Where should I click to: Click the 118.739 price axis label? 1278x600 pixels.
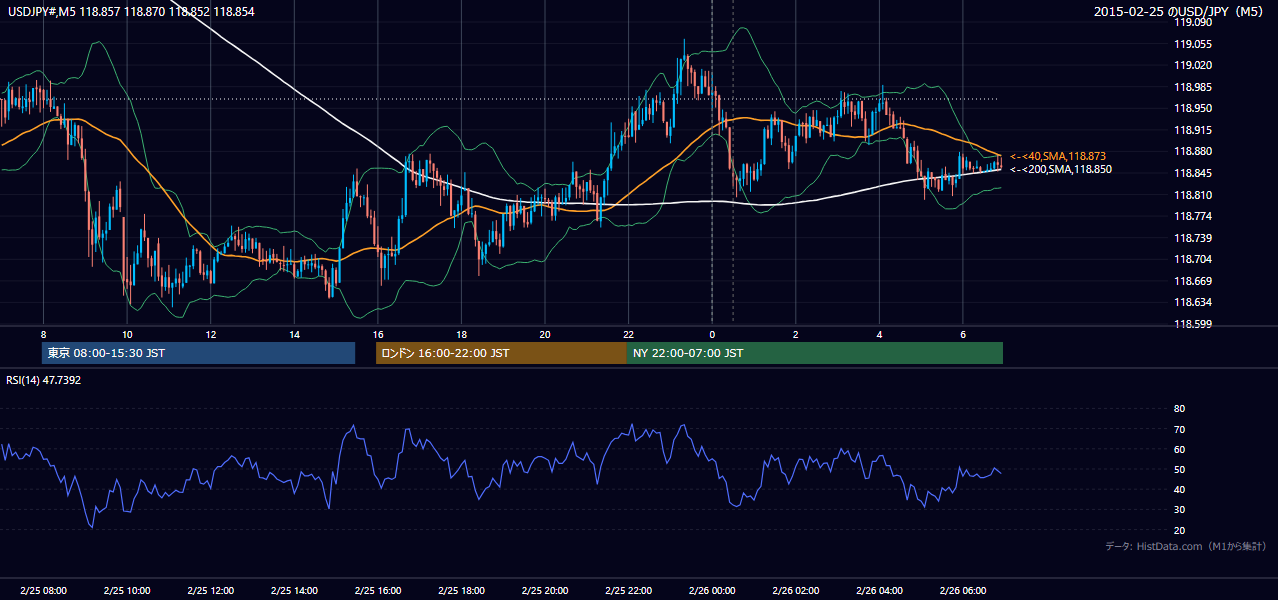pos(1194,238)
